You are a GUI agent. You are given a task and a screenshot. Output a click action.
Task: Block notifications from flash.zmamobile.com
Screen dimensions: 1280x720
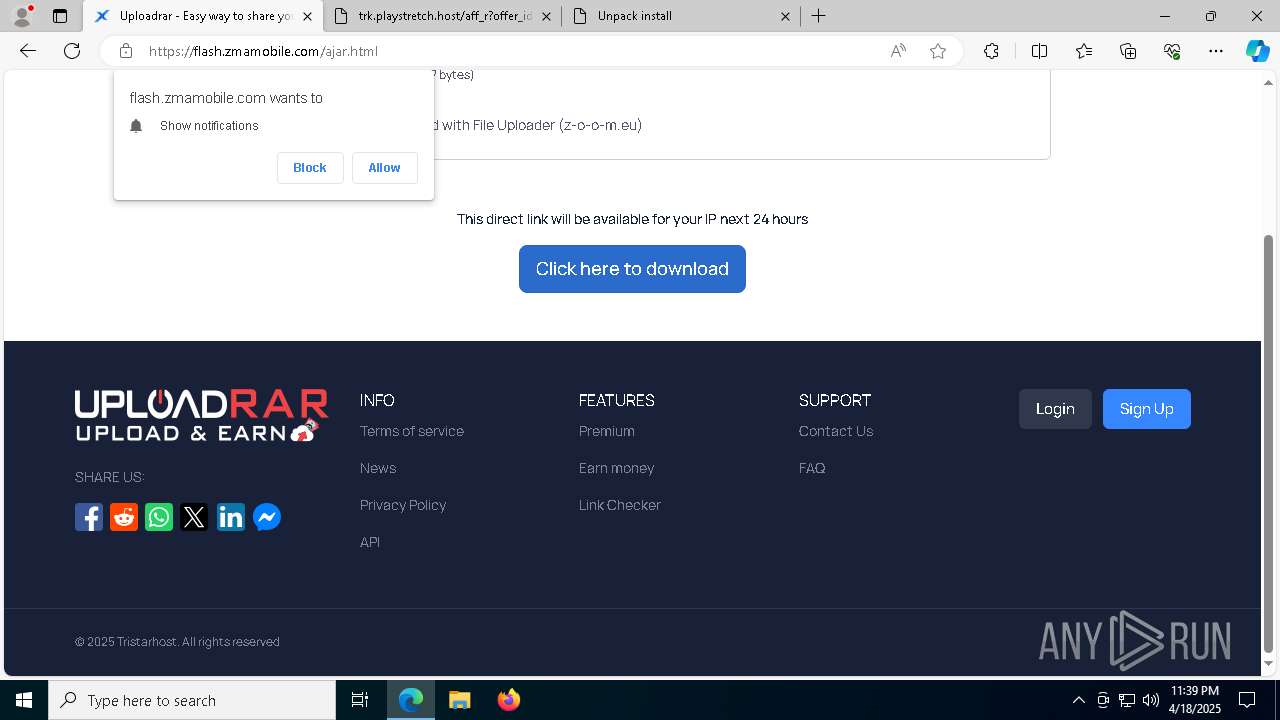[310, 168]
